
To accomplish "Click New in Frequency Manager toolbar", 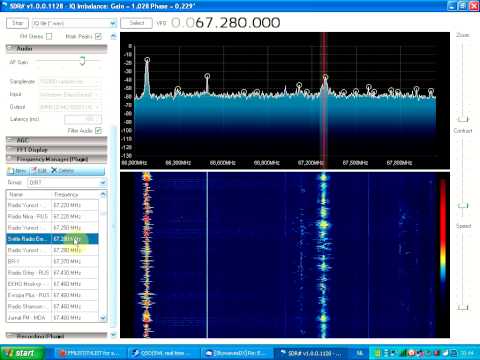I will tap(17, 171).
